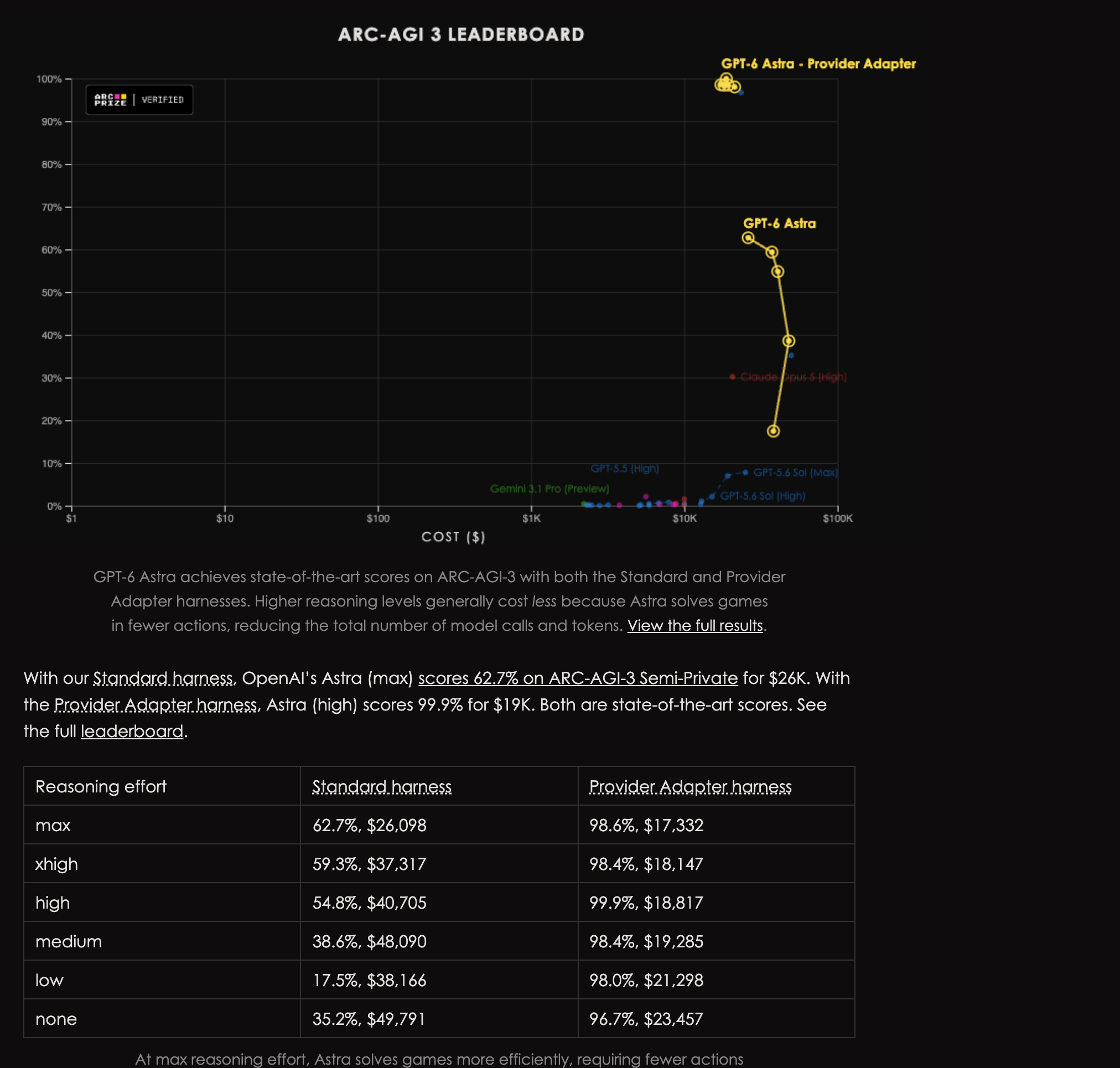1120x1068 pixels.
Task: Open the 'Provider Adapter harness' link in the paragraph
Action: pos(155,705)
